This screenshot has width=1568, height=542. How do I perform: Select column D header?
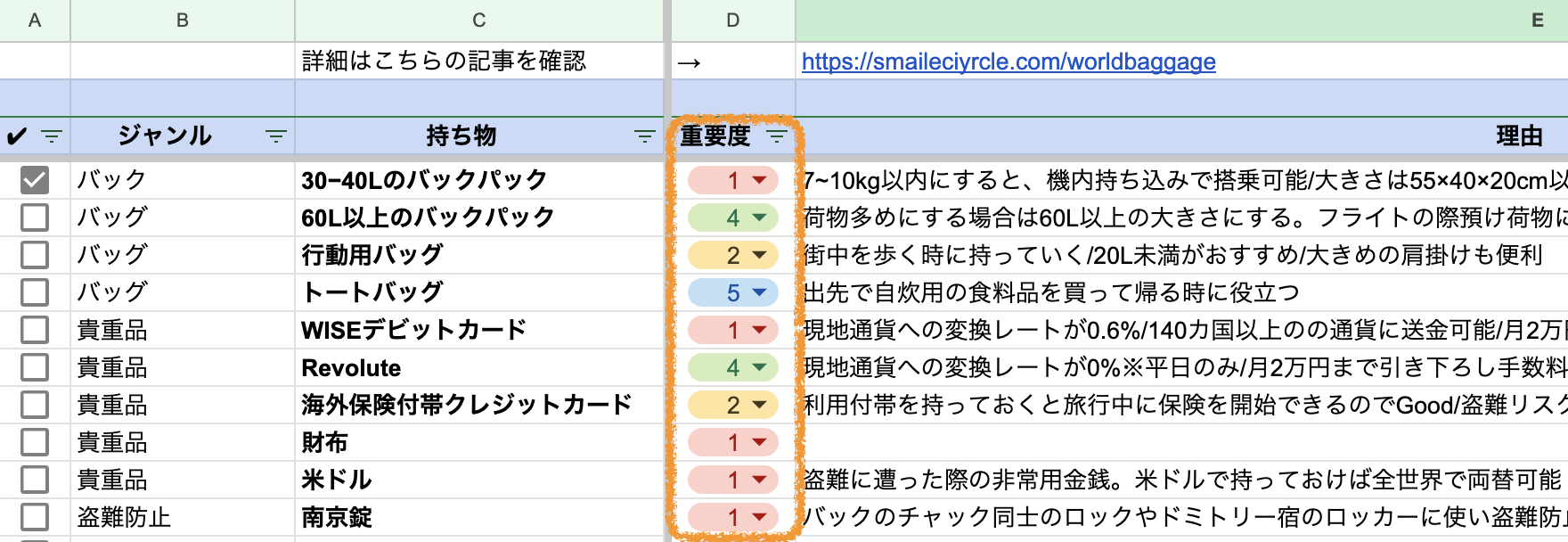tap(732, 21)
